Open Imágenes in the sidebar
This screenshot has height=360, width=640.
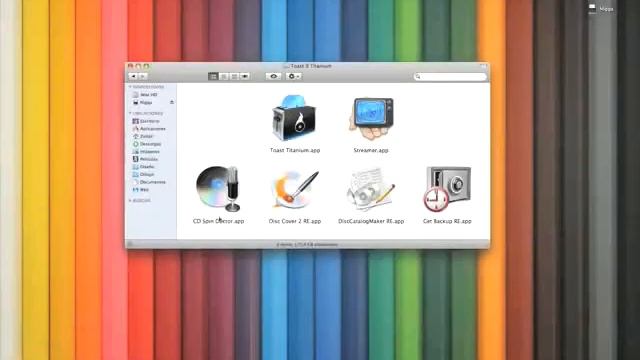(x=146, y=151)
